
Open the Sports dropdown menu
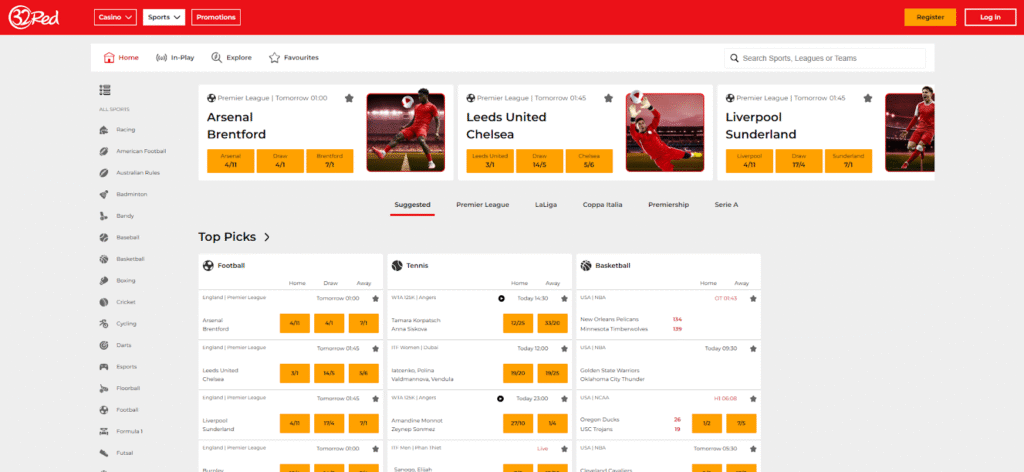[x=164, y=17]
